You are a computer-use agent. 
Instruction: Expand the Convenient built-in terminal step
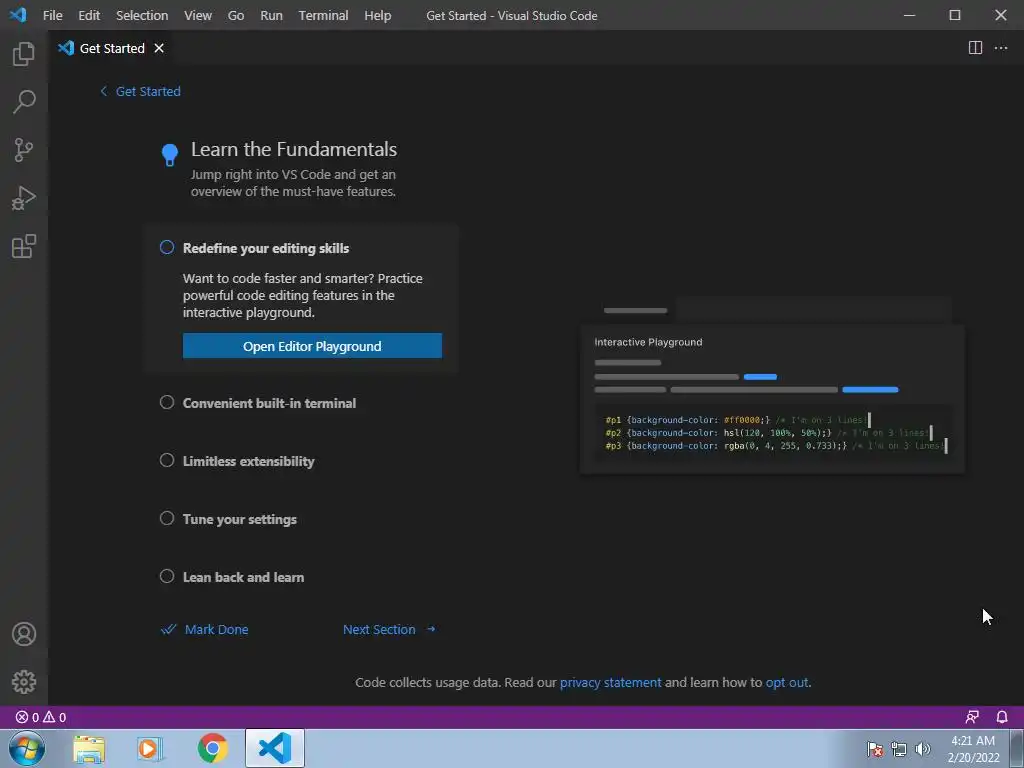click(269, 403)
